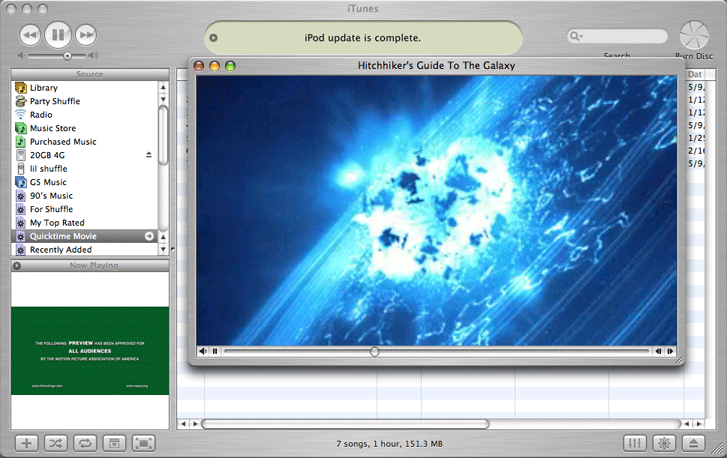Click the GS Music playlist icon
Viewport: 727px width, 458px height.
(x=21, y=182)
